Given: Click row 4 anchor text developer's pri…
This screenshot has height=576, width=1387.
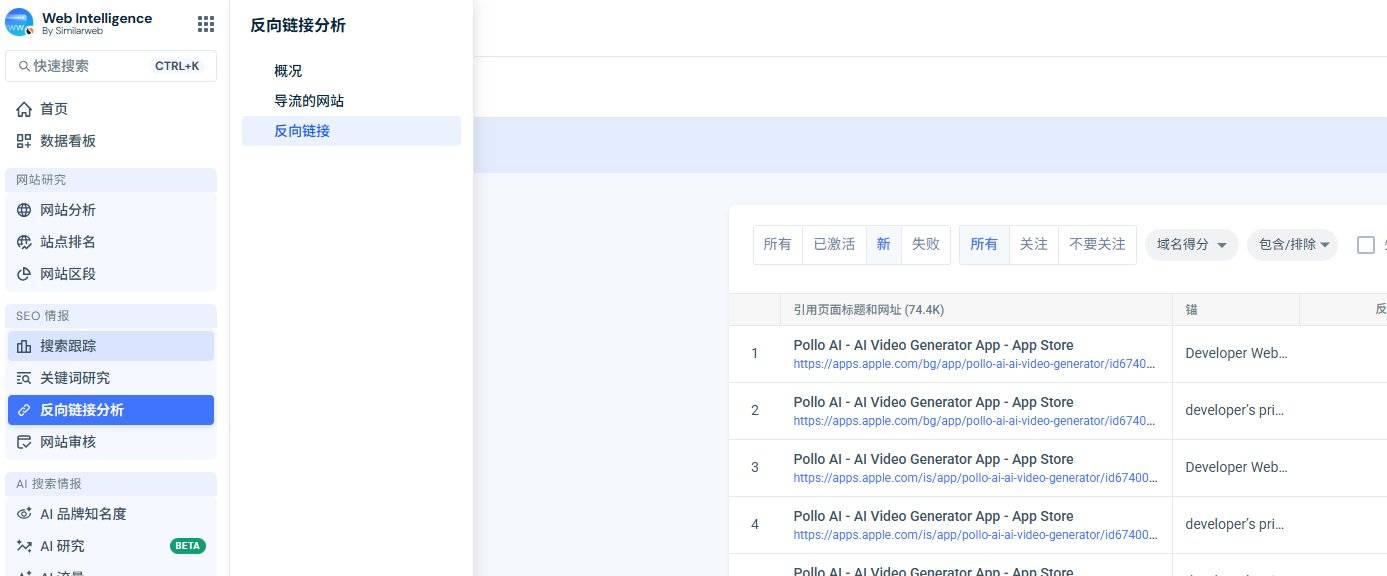Looking at the screenshot, I should pyautogui.click(x=1234, y=524).
